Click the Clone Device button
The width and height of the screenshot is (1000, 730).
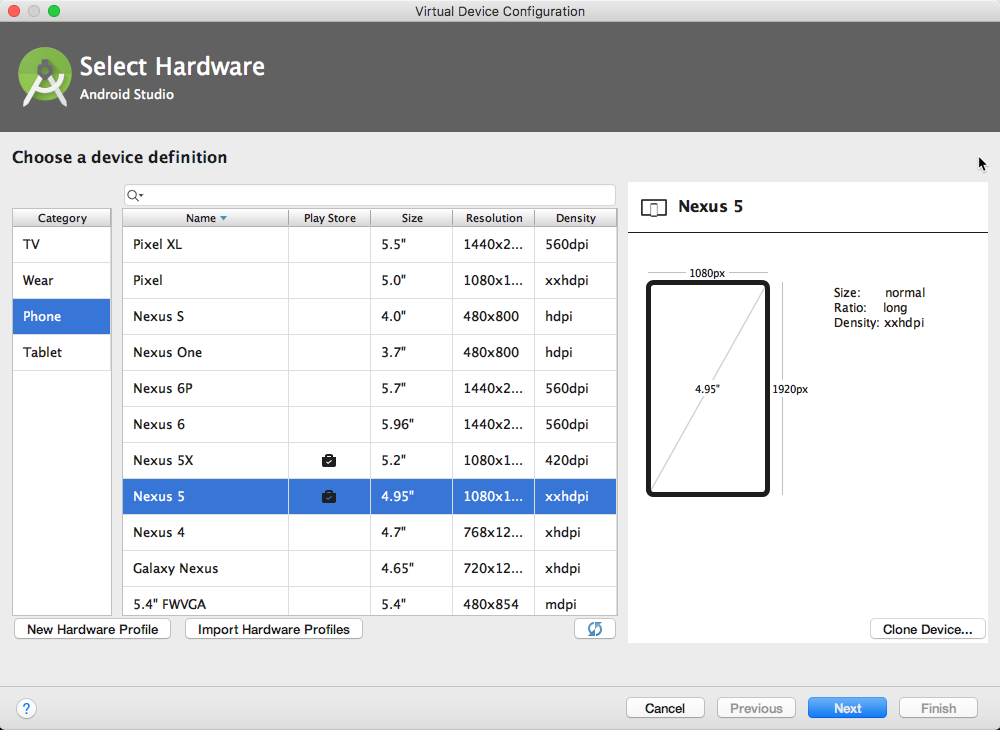(927, 629)
